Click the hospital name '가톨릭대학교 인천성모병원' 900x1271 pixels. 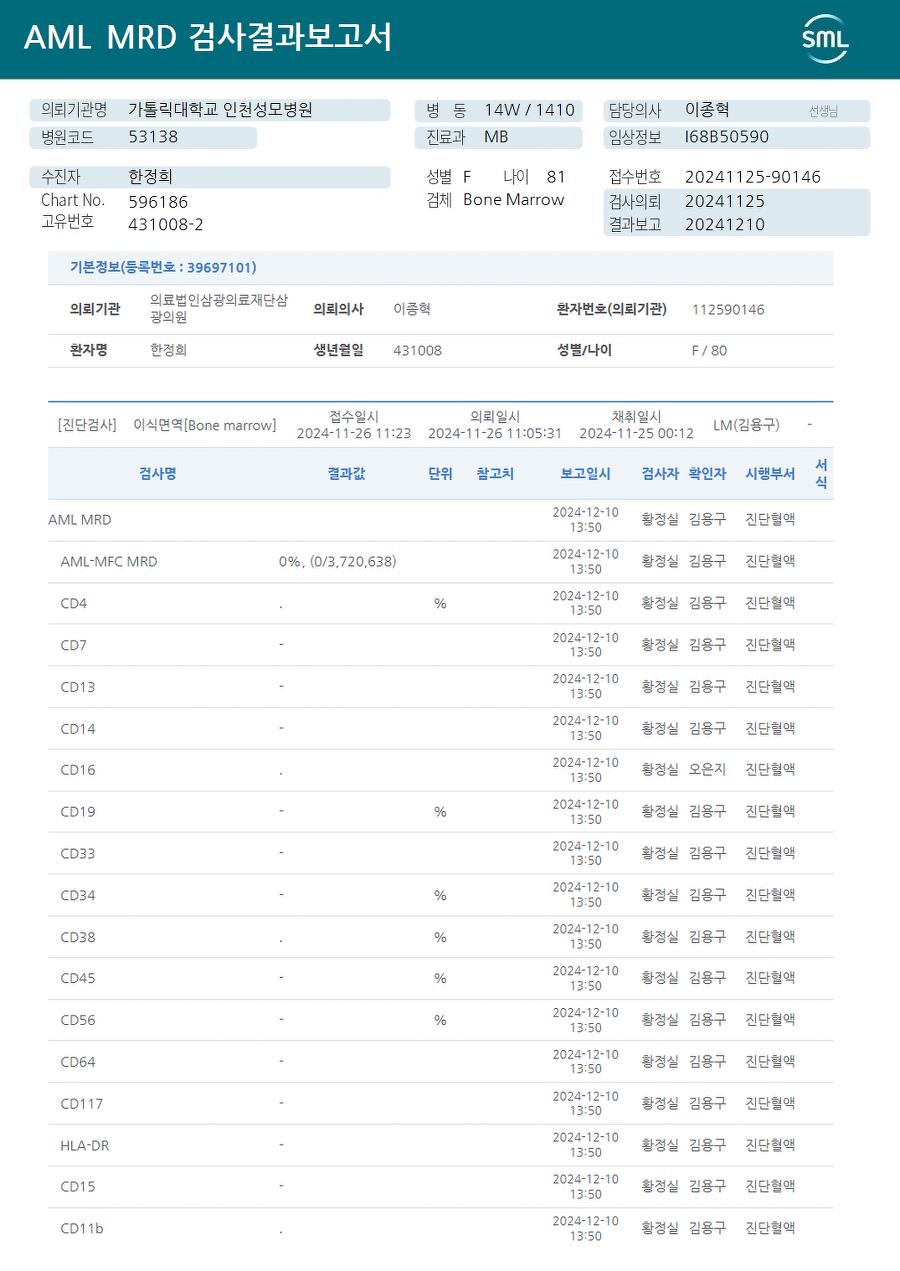(220, 110)
